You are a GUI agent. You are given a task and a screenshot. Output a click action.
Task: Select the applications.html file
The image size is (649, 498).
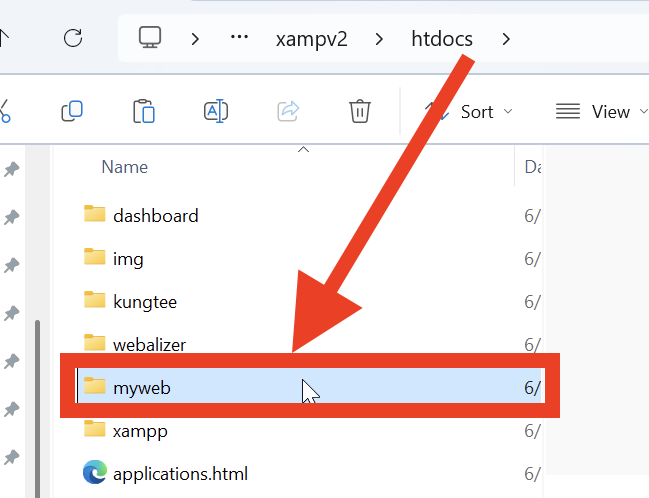click(x=180, y=473)
